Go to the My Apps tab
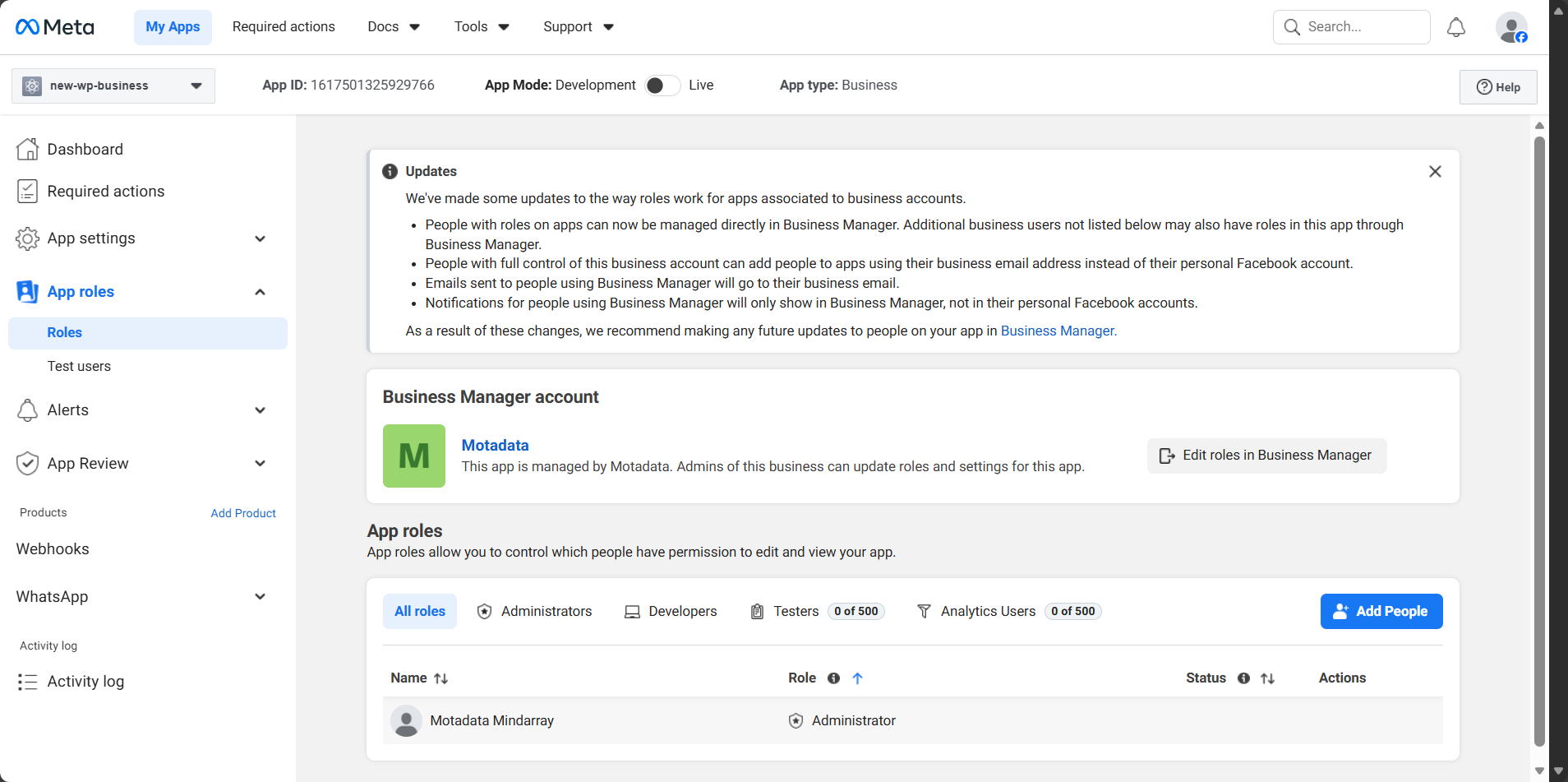The image size is (1568, 782). point(173,27)
